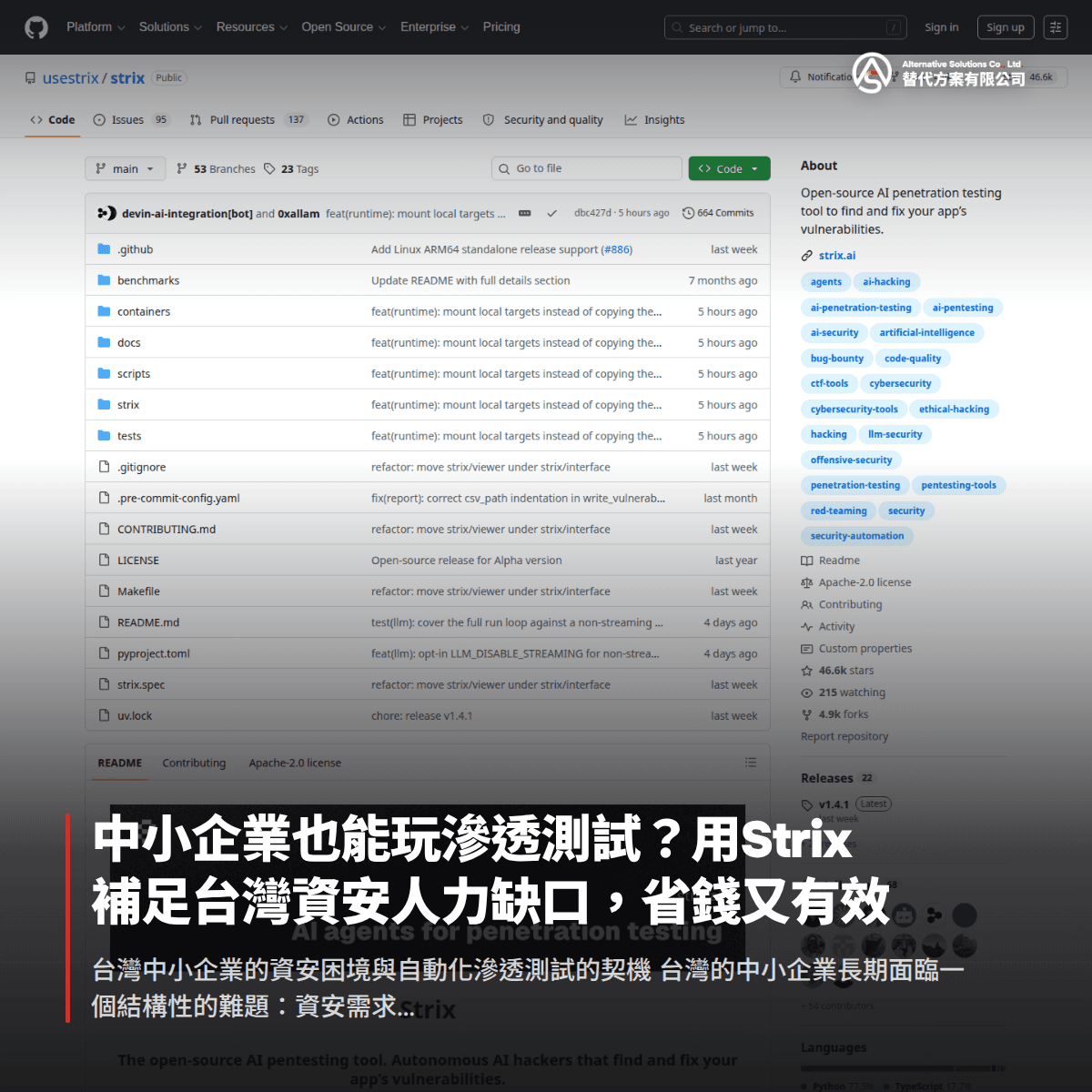Click the cybersecurity topic tag
This screenshot has width=1092, height=1092.
pos(901,384)
